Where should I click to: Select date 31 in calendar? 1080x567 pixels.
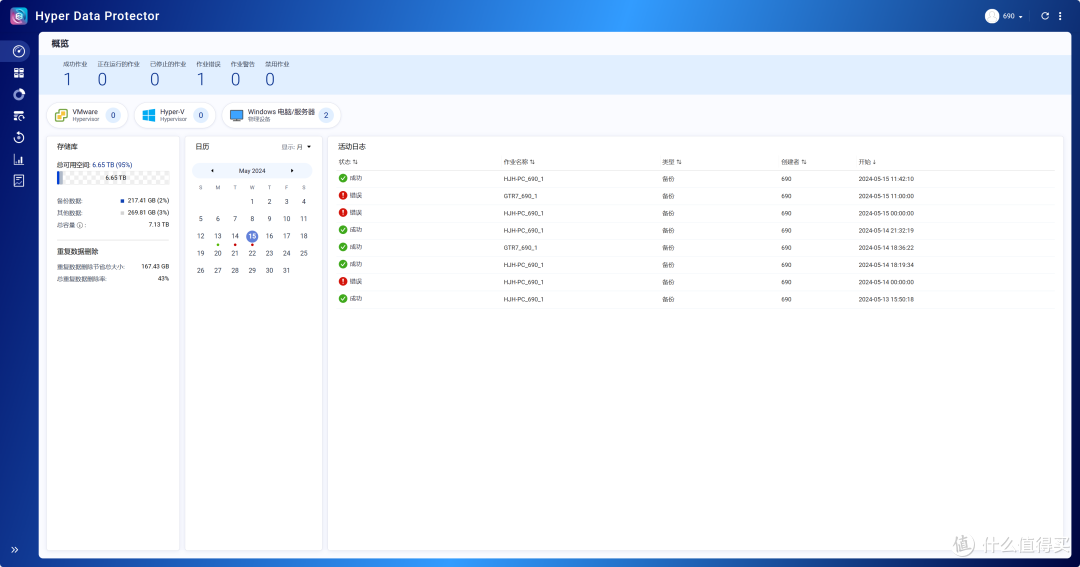[x=287, y=271]
